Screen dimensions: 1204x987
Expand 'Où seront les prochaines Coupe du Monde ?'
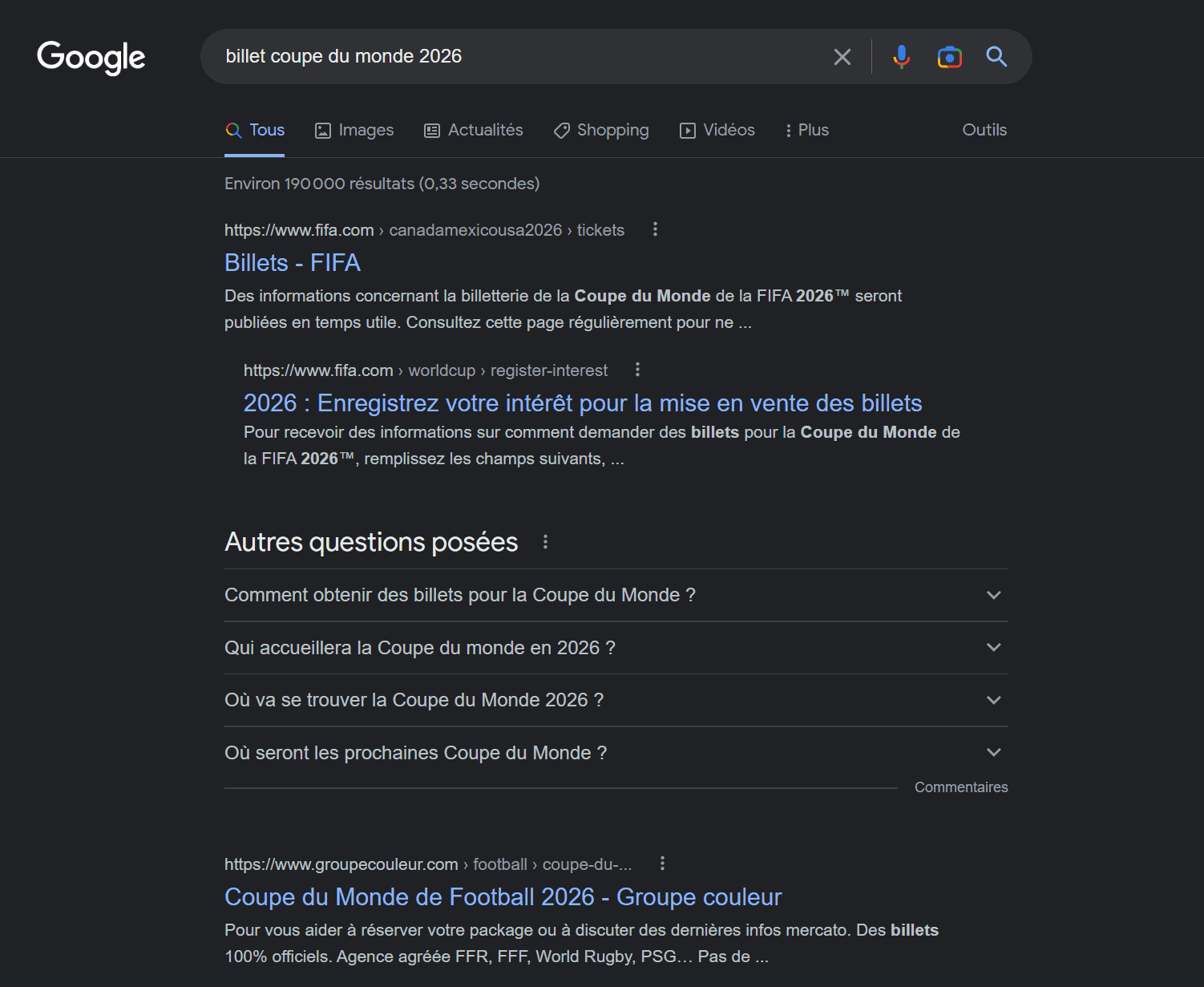point(993,753)
